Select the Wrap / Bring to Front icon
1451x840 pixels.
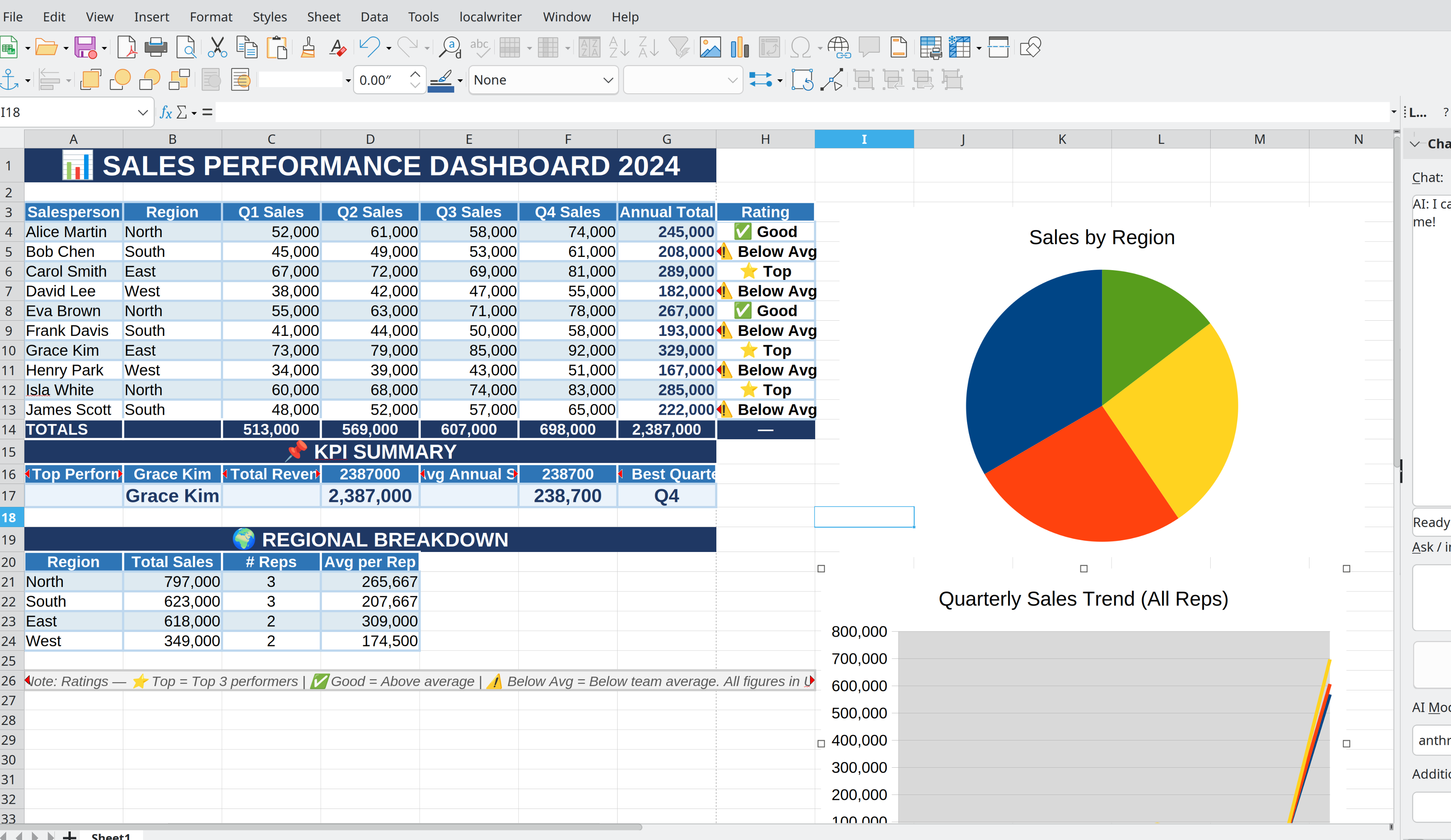(90, 79)
